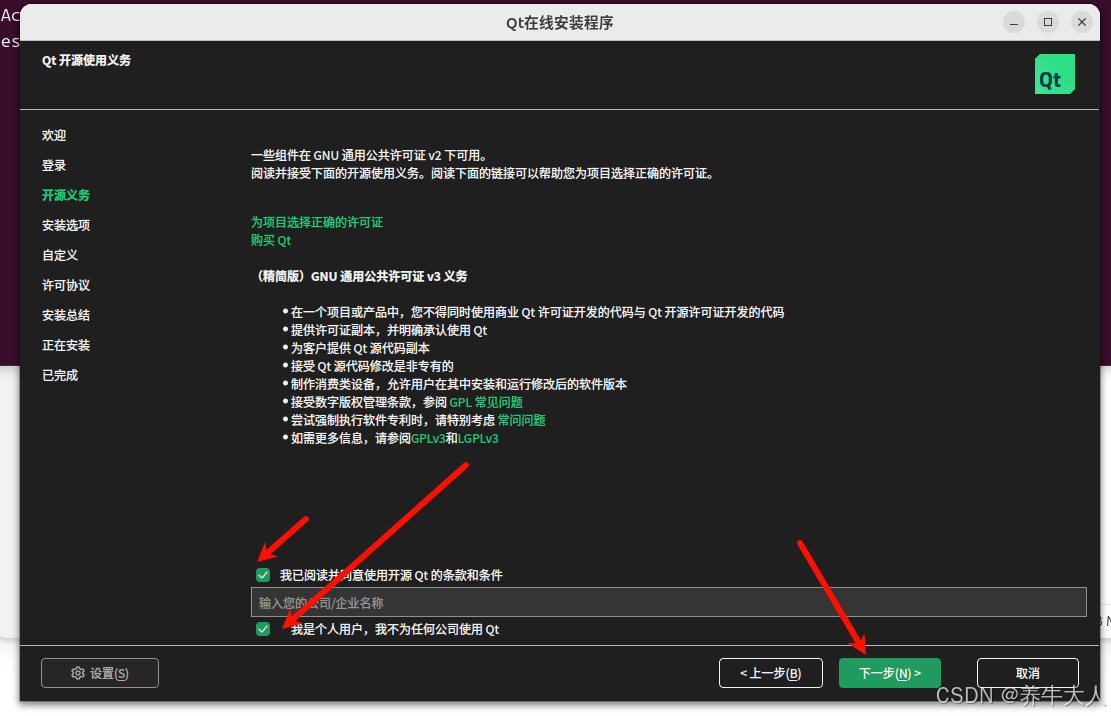
Task: Open the 设置(S) settings
Action: tap(100, 673)
